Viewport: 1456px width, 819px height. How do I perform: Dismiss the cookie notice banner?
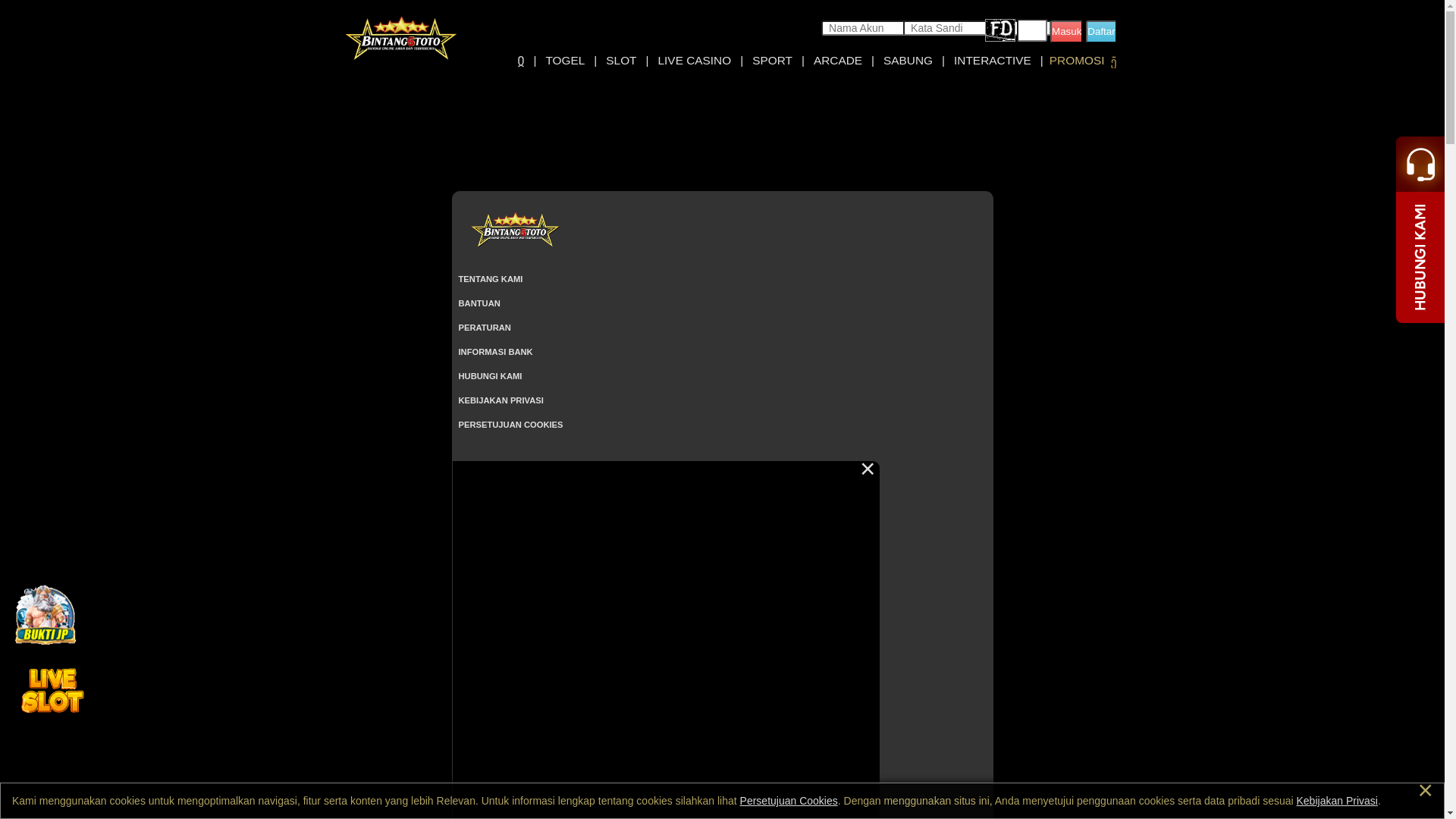(x=1425, y=791)
